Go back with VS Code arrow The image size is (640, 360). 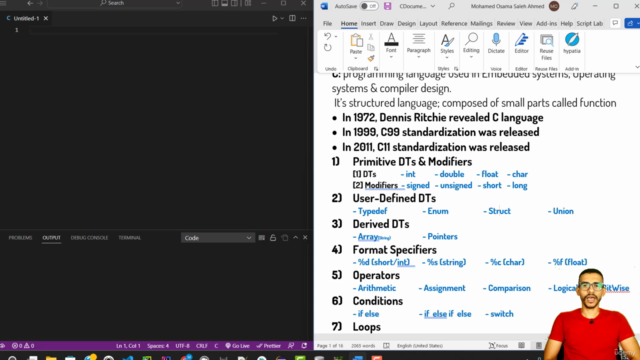click(30, 3)
